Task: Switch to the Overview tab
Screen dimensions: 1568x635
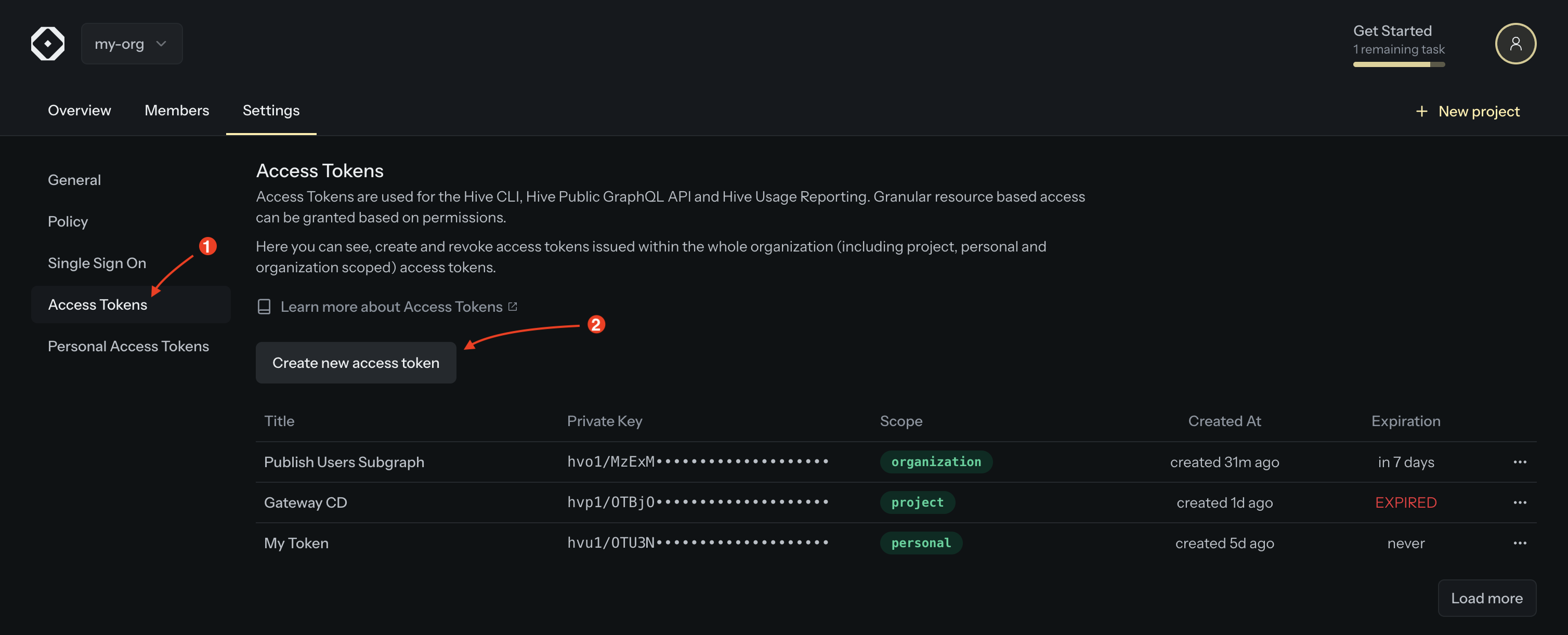Action: tap(79, 110)
